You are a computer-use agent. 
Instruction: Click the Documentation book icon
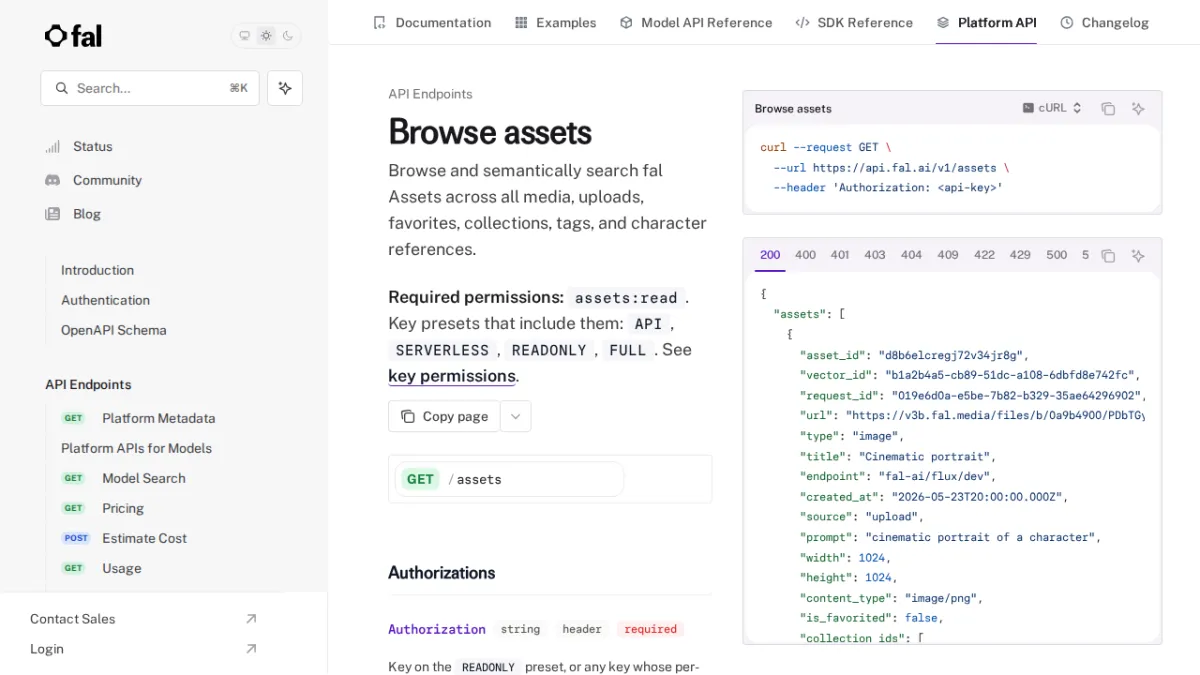pyautogui.click(x=379, y=22)
